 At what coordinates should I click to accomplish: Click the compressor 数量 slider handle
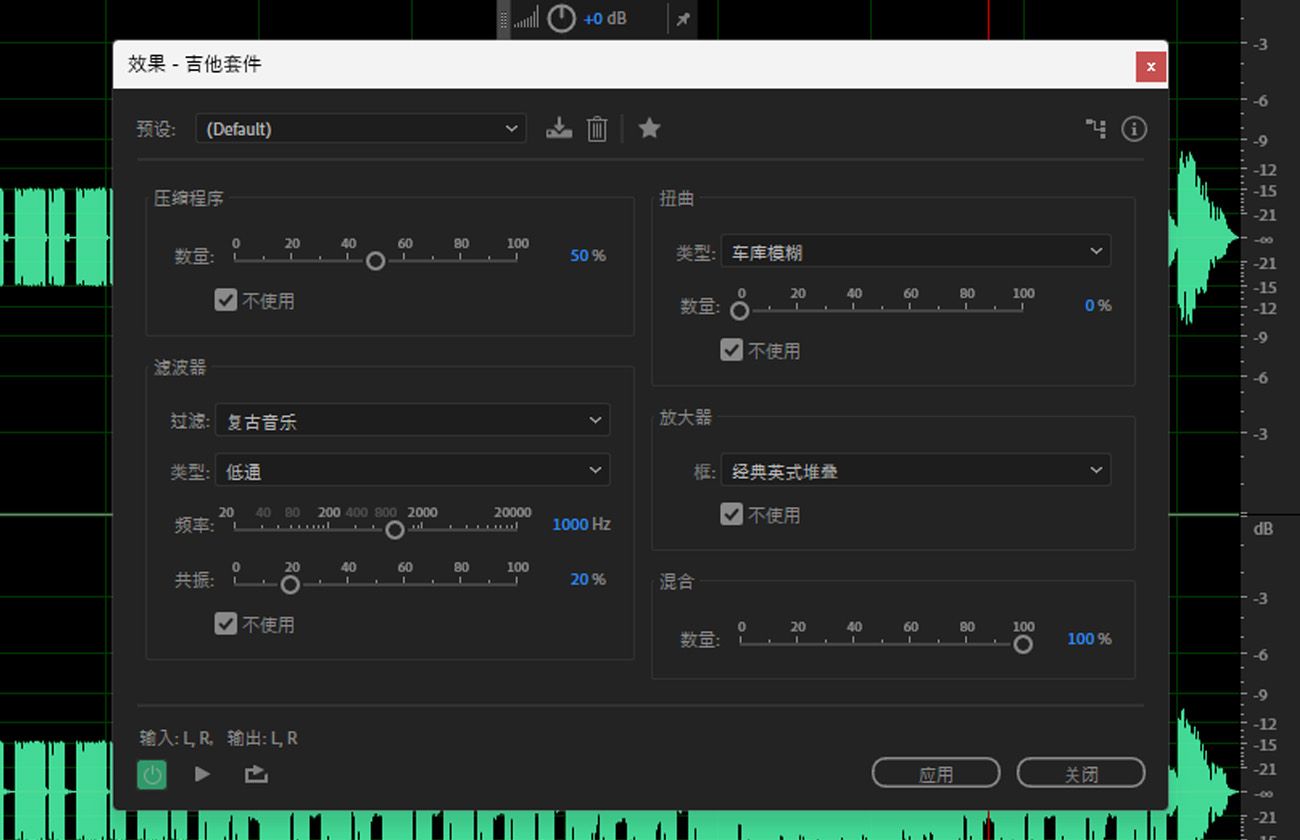point(375,261)
